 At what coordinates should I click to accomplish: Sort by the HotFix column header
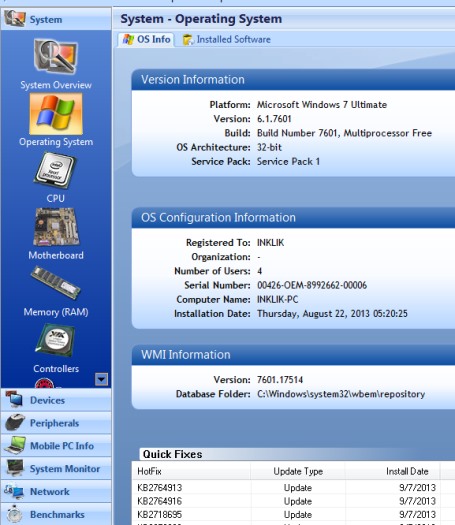(191, 471)
